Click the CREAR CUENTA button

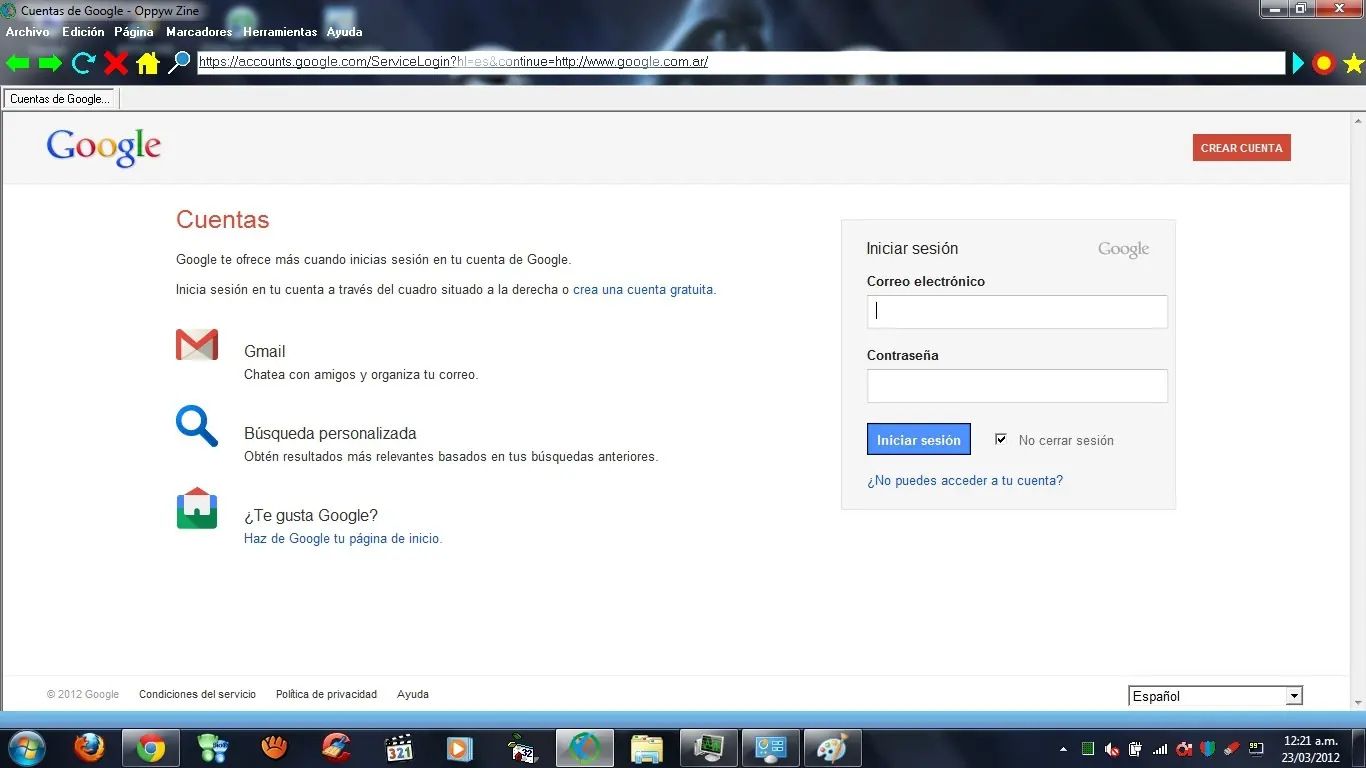coord(1242,148)
